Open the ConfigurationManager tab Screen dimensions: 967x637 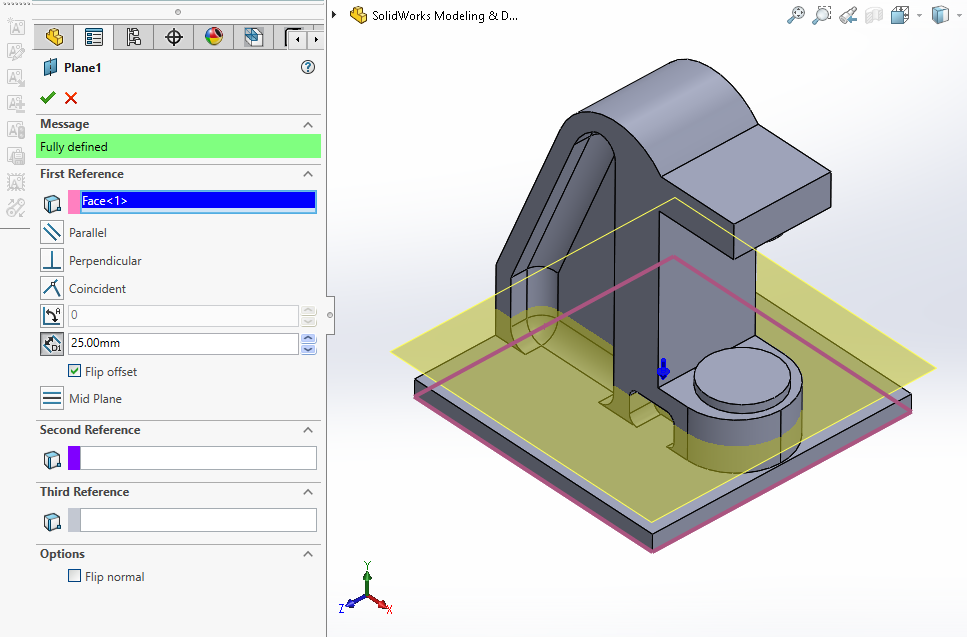[134, 37]
